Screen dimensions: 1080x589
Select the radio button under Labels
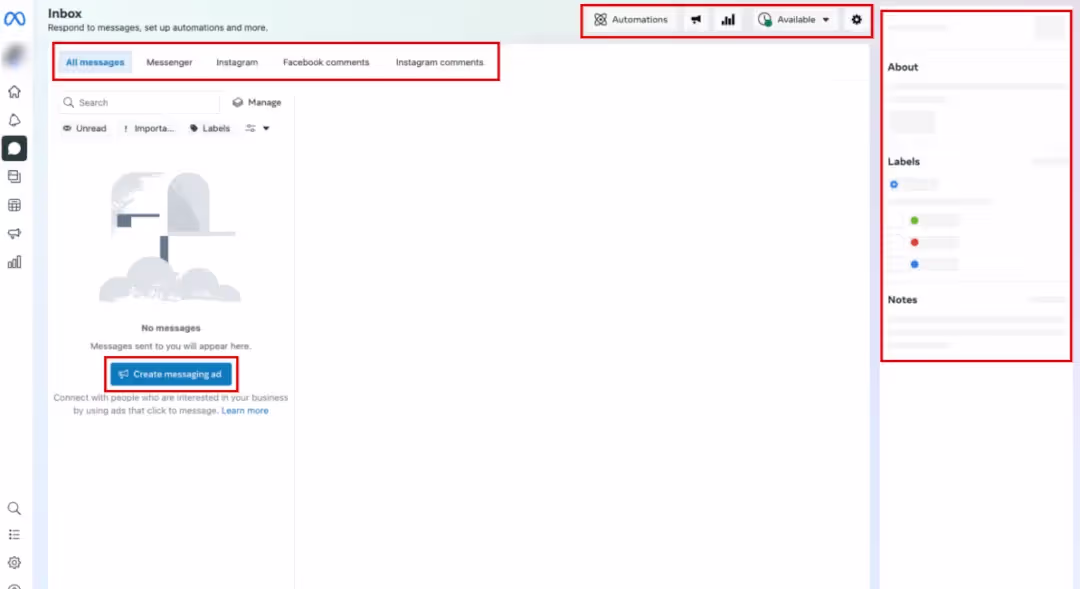coord(894,185)
